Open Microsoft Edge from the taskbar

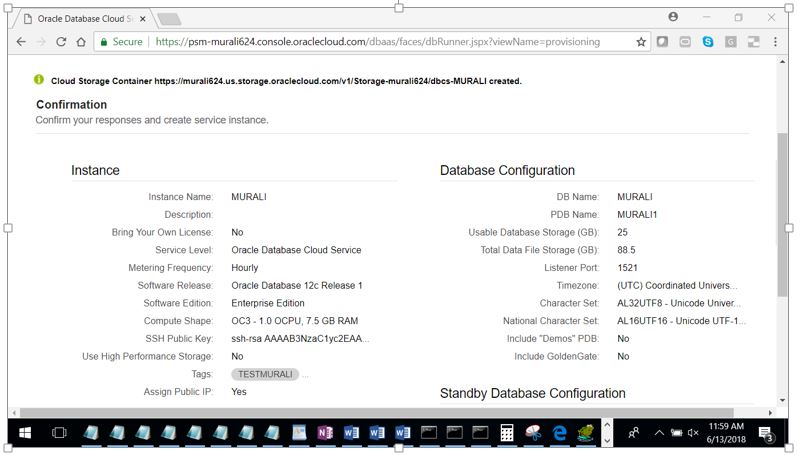[x=560, y=433]
